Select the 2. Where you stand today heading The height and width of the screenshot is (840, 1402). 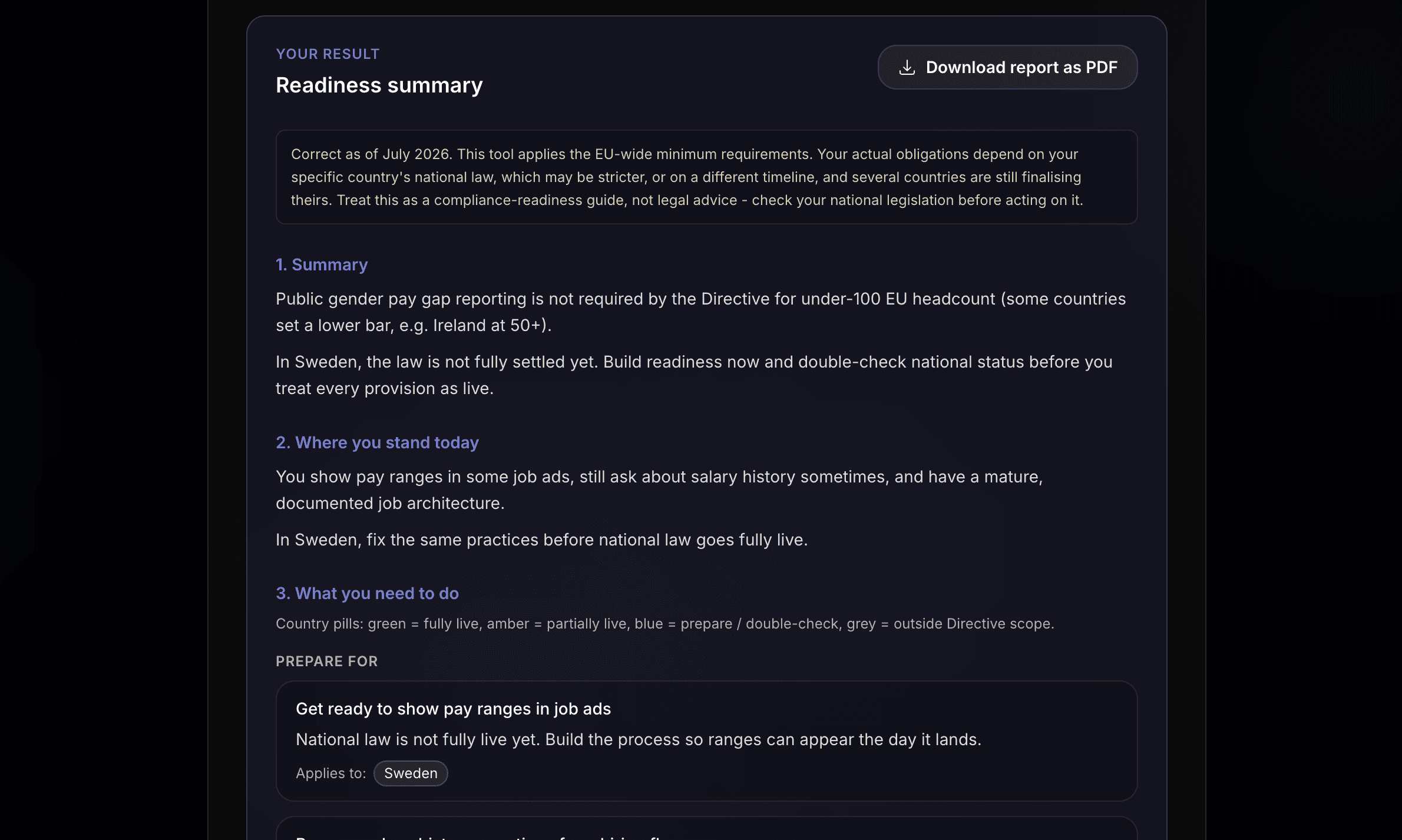click(377, 442)
